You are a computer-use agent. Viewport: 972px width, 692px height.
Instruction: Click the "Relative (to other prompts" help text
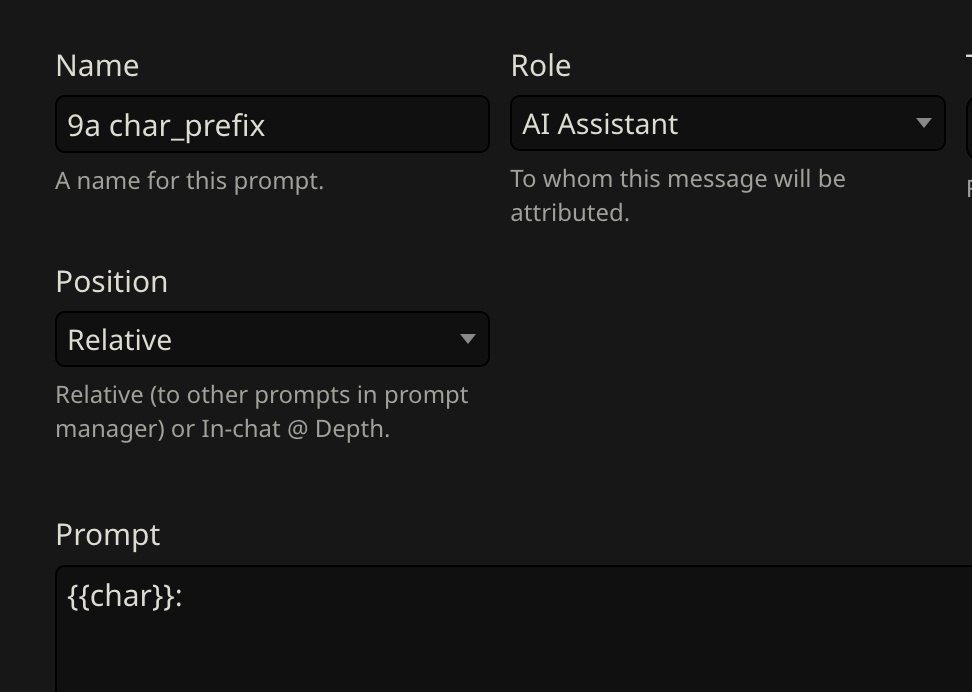(261, 395)
